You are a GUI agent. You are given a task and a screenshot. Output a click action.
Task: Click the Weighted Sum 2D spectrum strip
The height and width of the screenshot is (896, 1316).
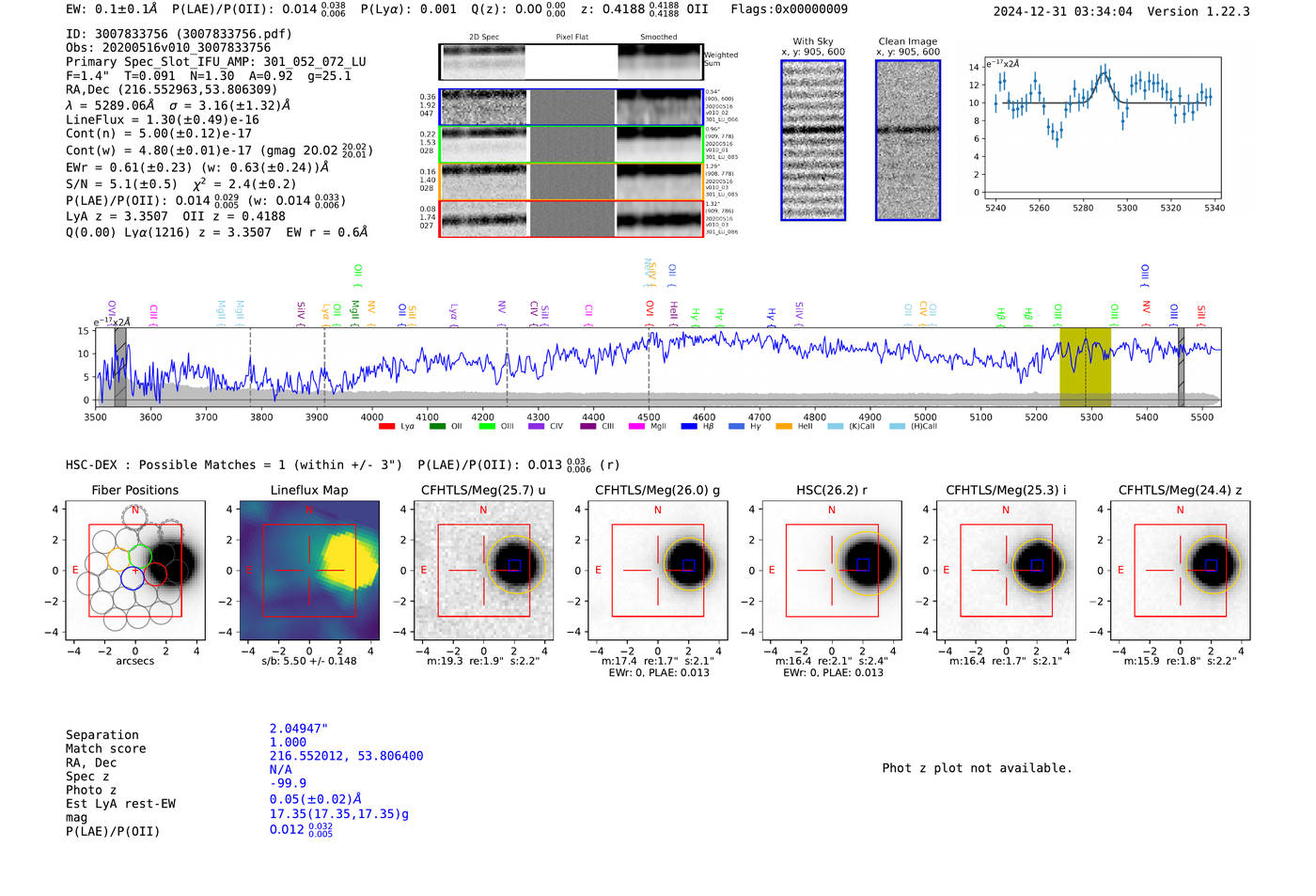point(571,62)
